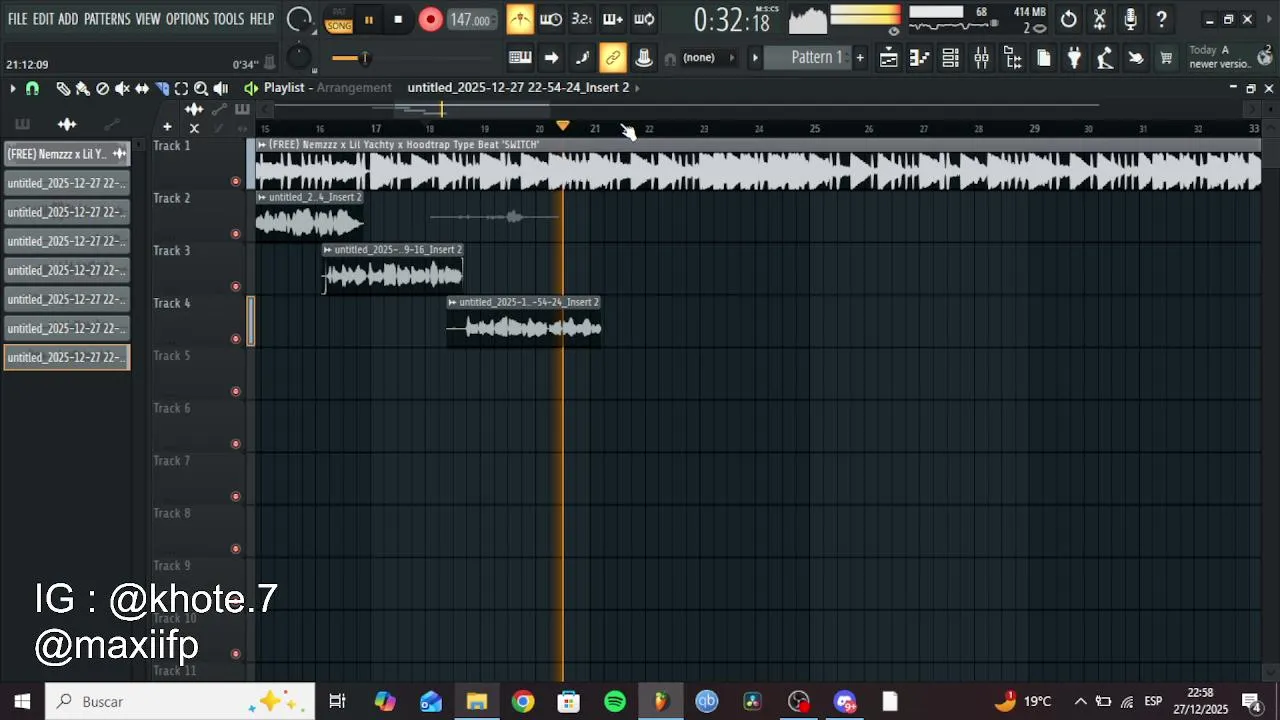Open the EDIT menu
This screenshot has height=720, width=1280.
click(x=43, y=19)
